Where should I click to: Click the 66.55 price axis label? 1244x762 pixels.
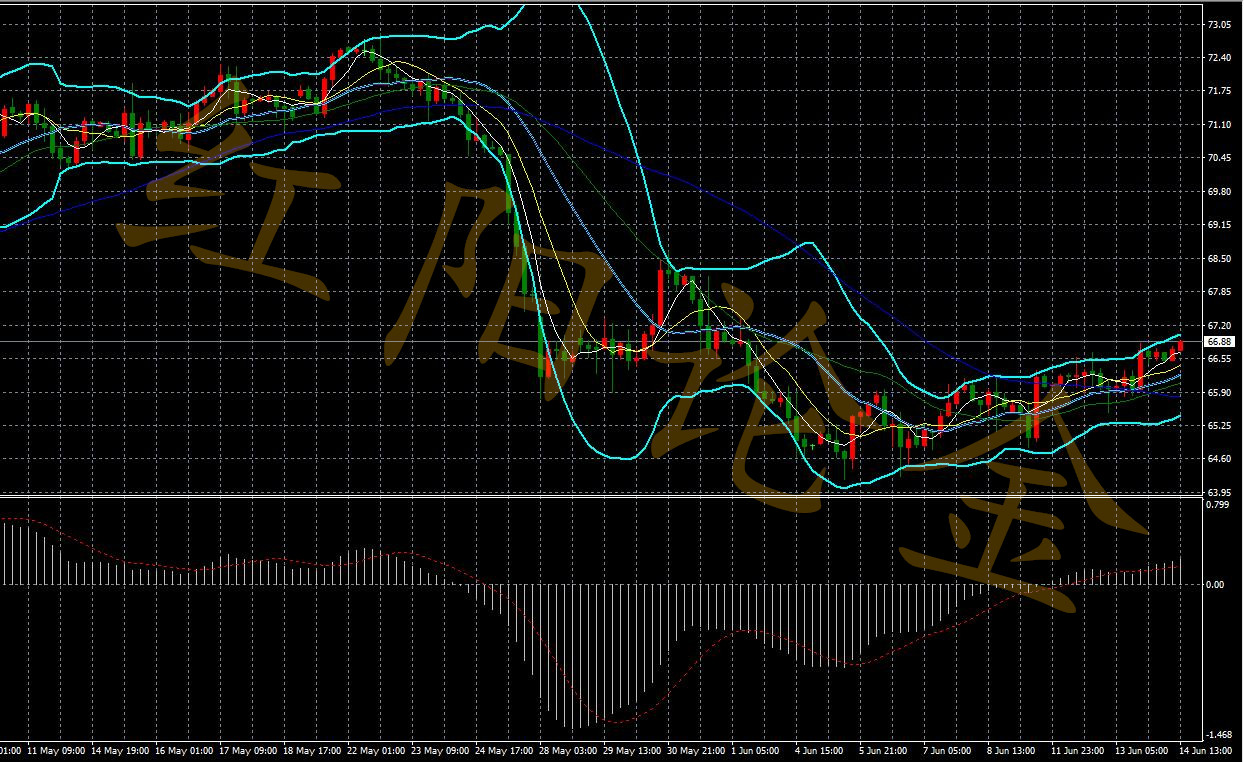coord(1220,359)
